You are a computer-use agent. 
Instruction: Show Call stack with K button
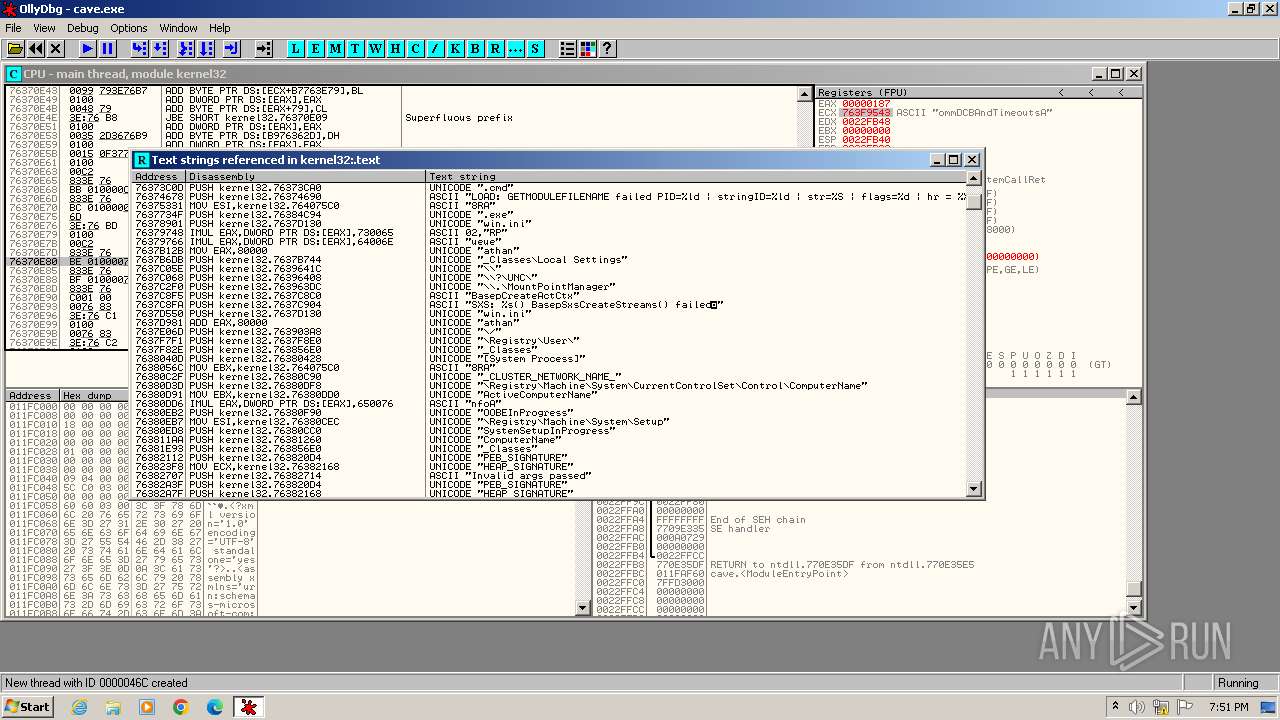[456, 48]
